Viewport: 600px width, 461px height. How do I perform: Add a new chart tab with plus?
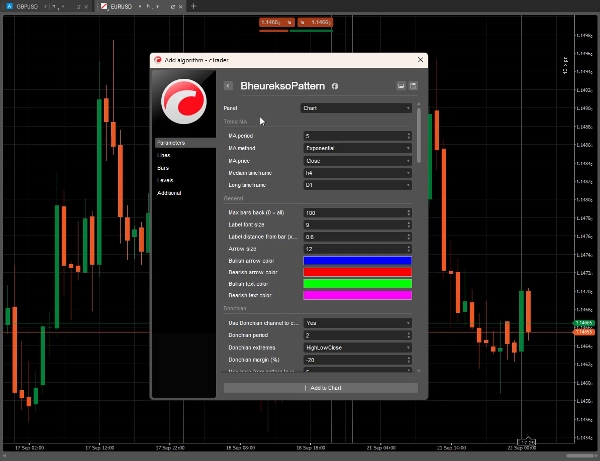coord(194,6)
